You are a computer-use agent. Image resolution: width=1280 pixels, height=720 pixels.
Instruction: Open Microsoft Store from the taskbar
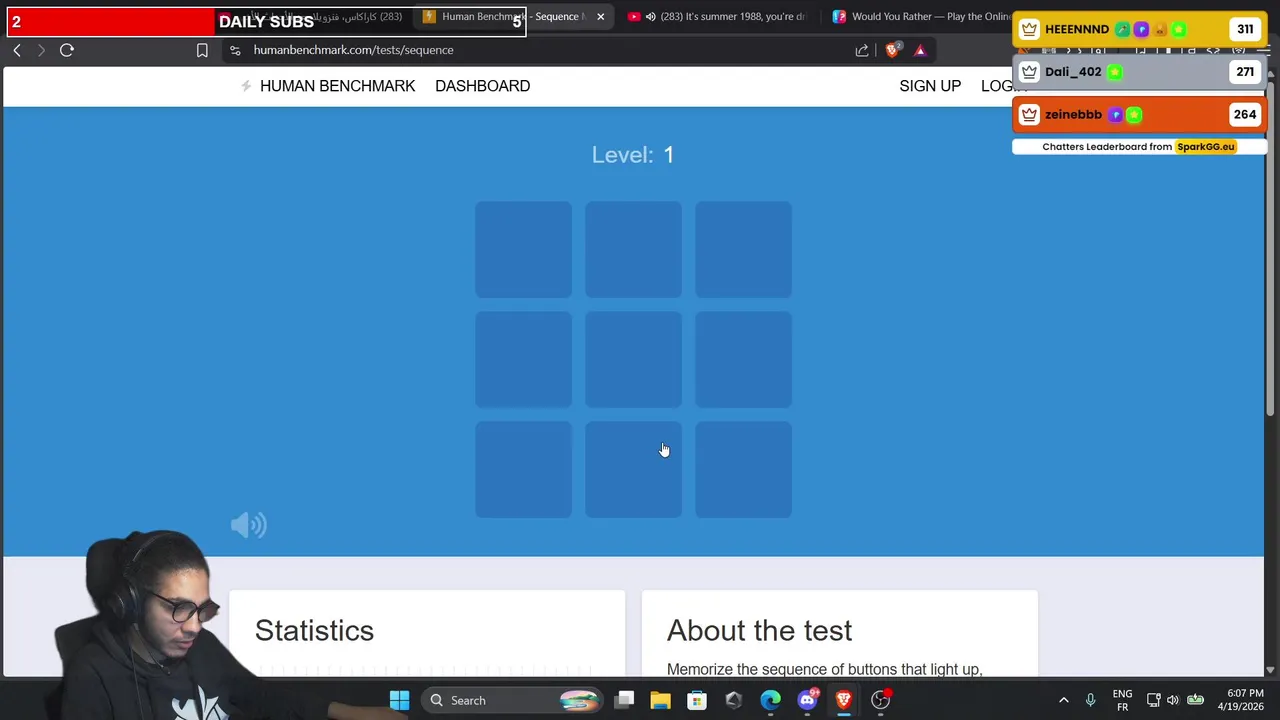point(697,700)
